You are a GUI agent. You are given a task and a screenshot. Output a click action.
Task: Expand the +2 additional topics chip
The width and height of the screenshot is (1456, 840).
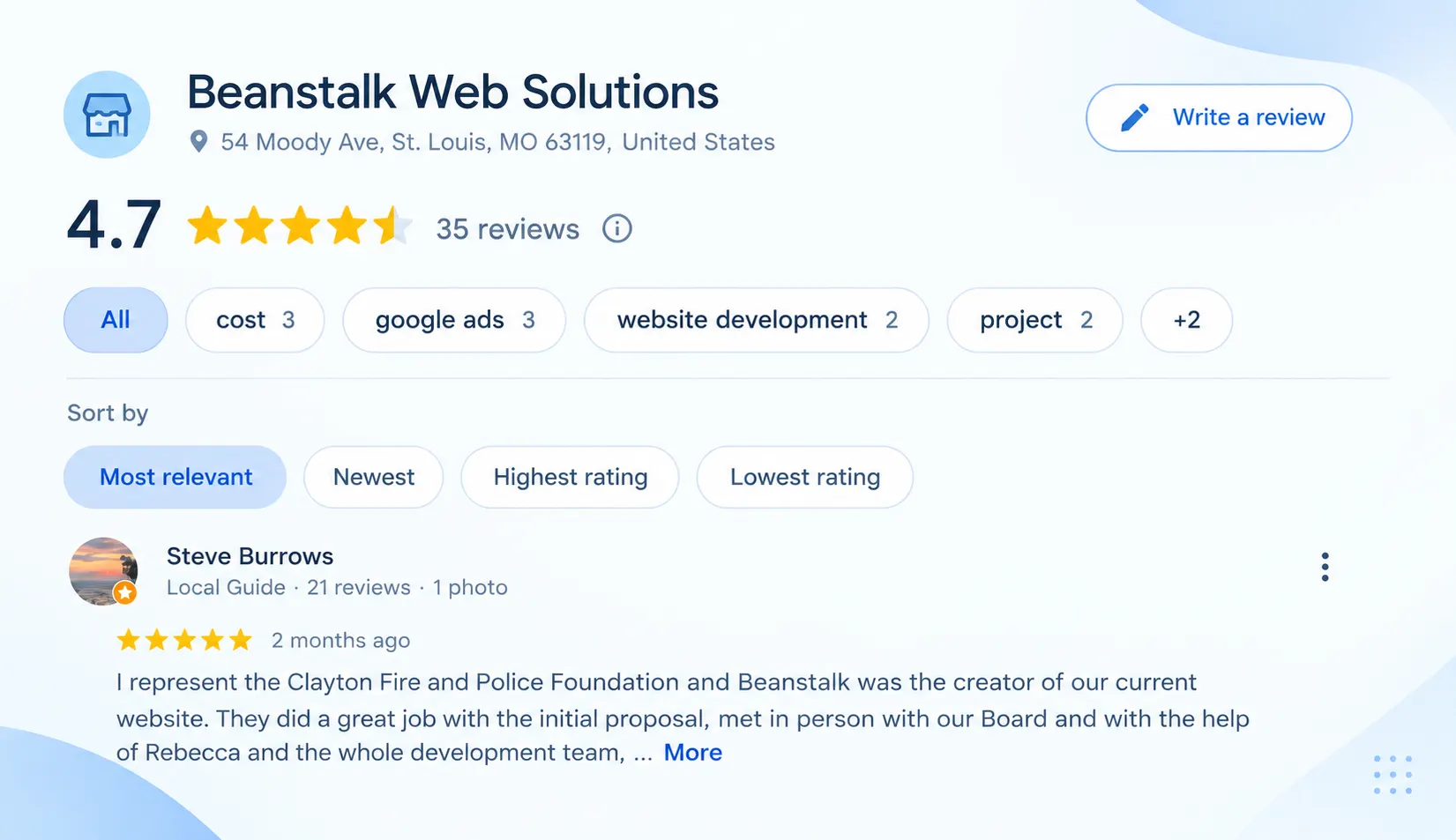click(1187, 320)
